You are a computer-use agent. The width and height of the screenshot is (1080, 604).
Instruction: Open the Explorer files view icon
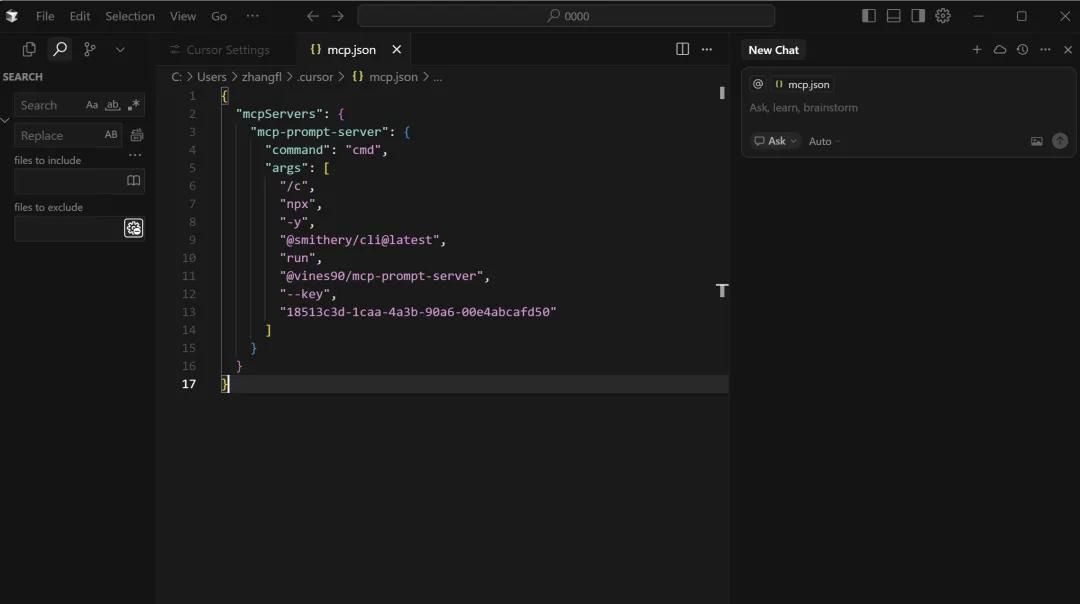click(x=29, y=49)
